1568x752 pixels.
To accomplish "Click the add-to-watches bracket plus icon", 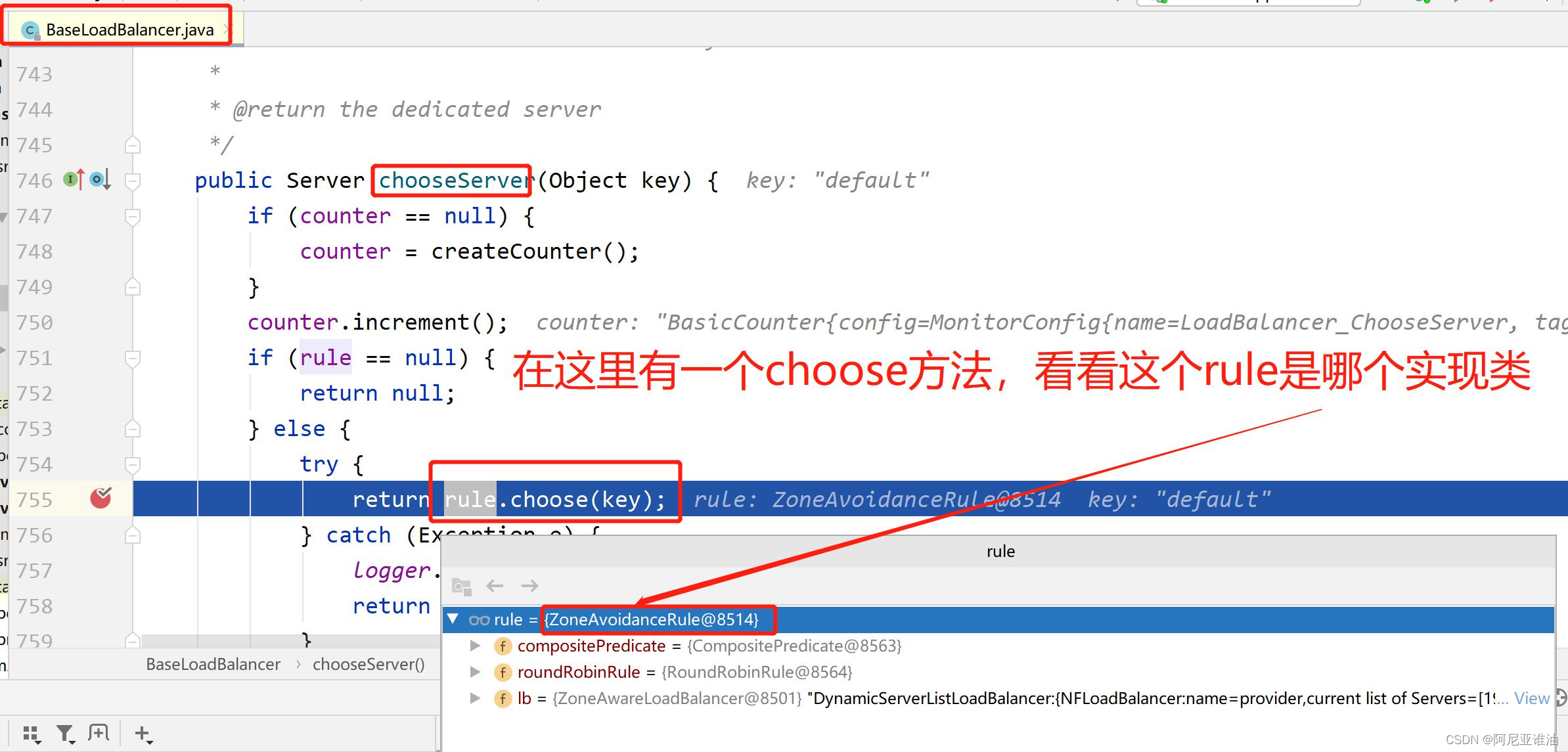I will click(x=99, y=733).
